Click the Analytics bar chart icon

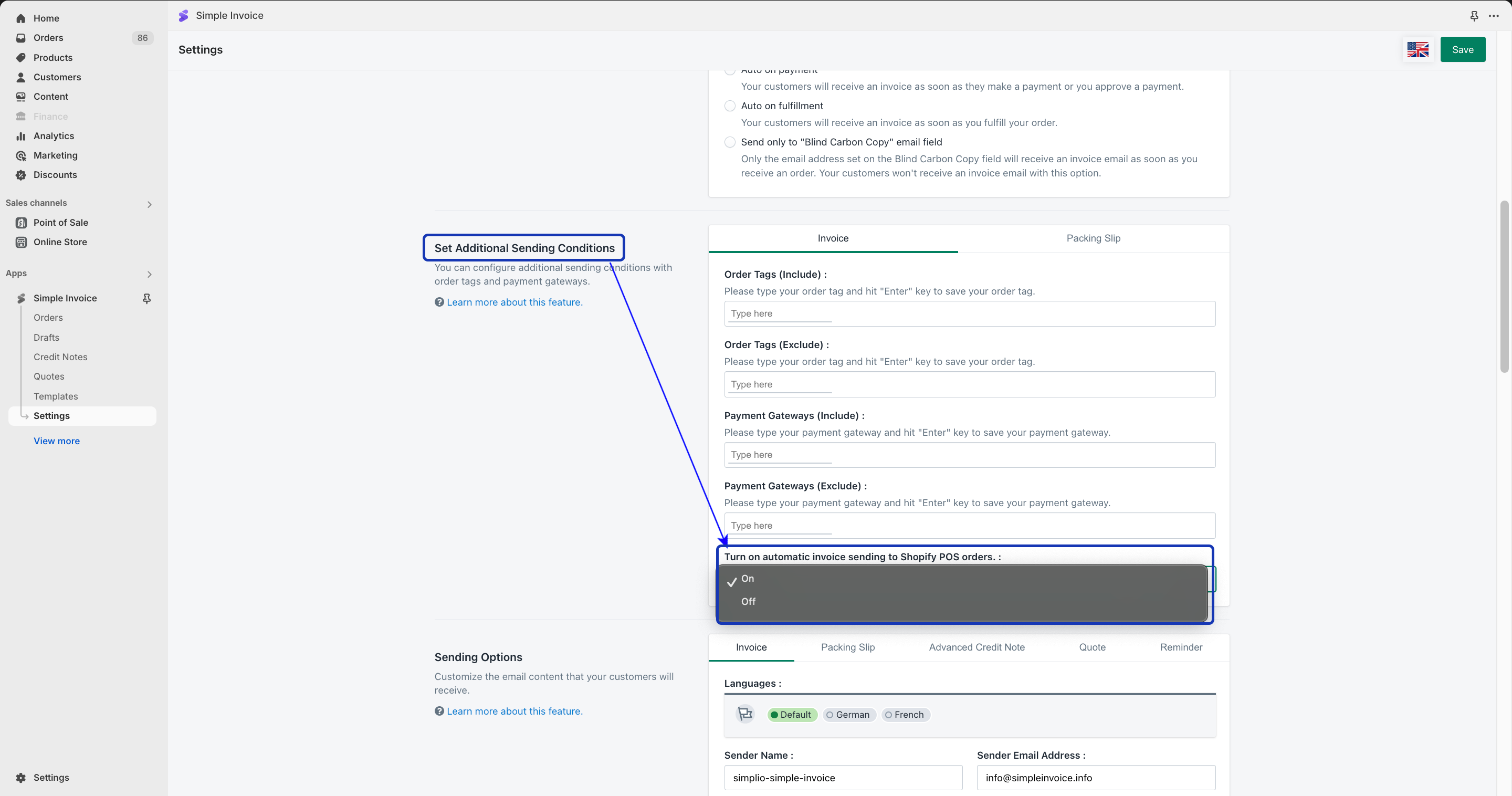(21, 136)
